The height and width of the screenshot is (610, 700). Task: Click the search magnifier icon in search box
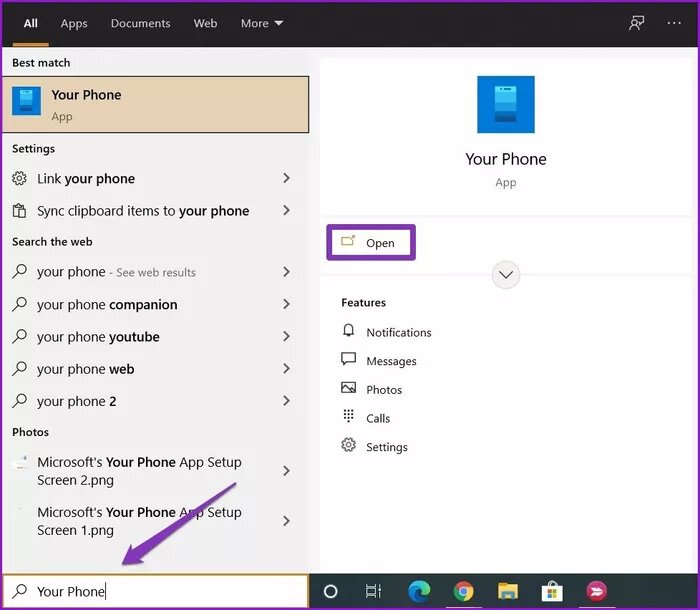pyautogui.click(x=19, y=591)
